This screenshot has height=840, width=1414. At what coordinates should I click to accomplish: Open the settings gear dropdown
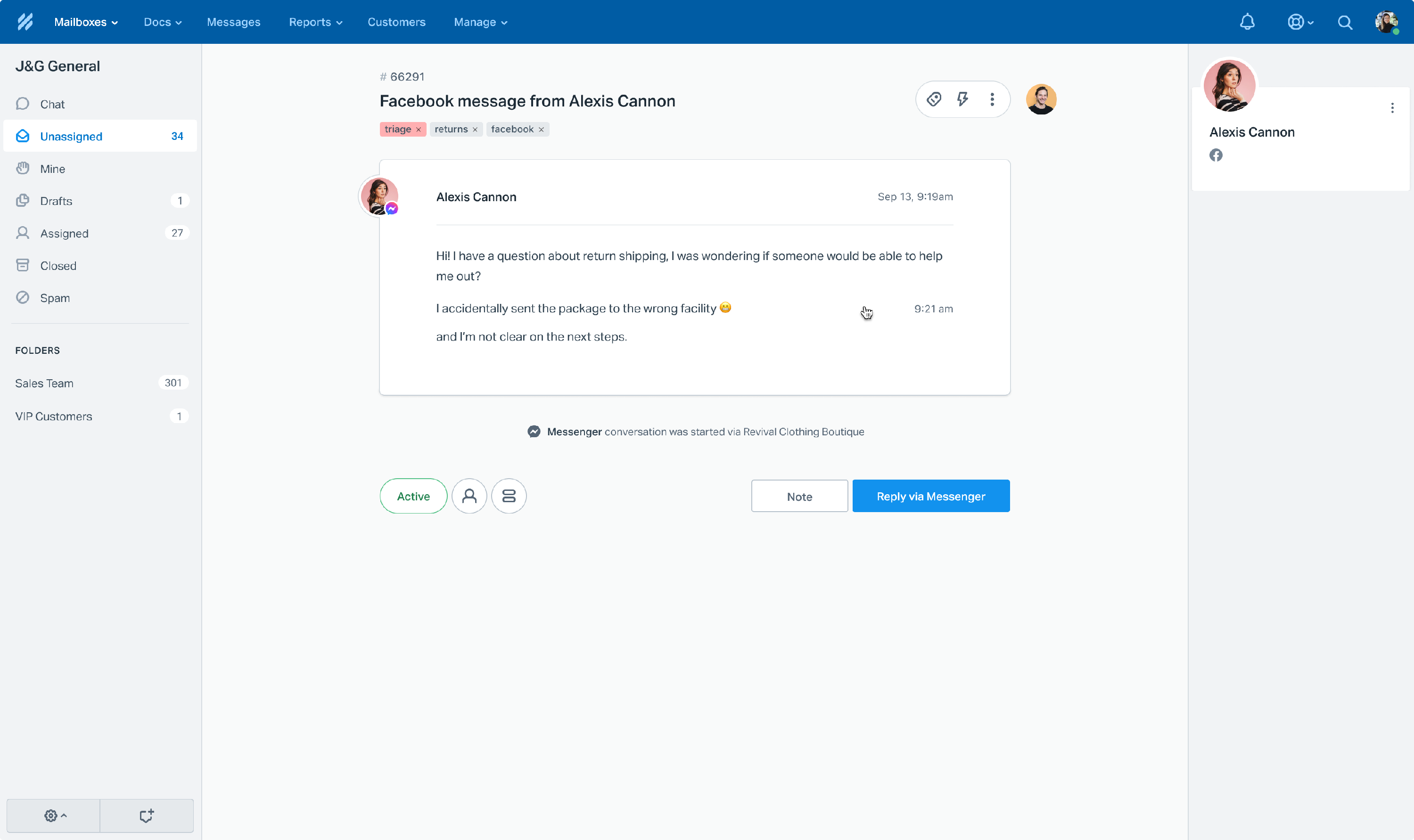point(54,816)
